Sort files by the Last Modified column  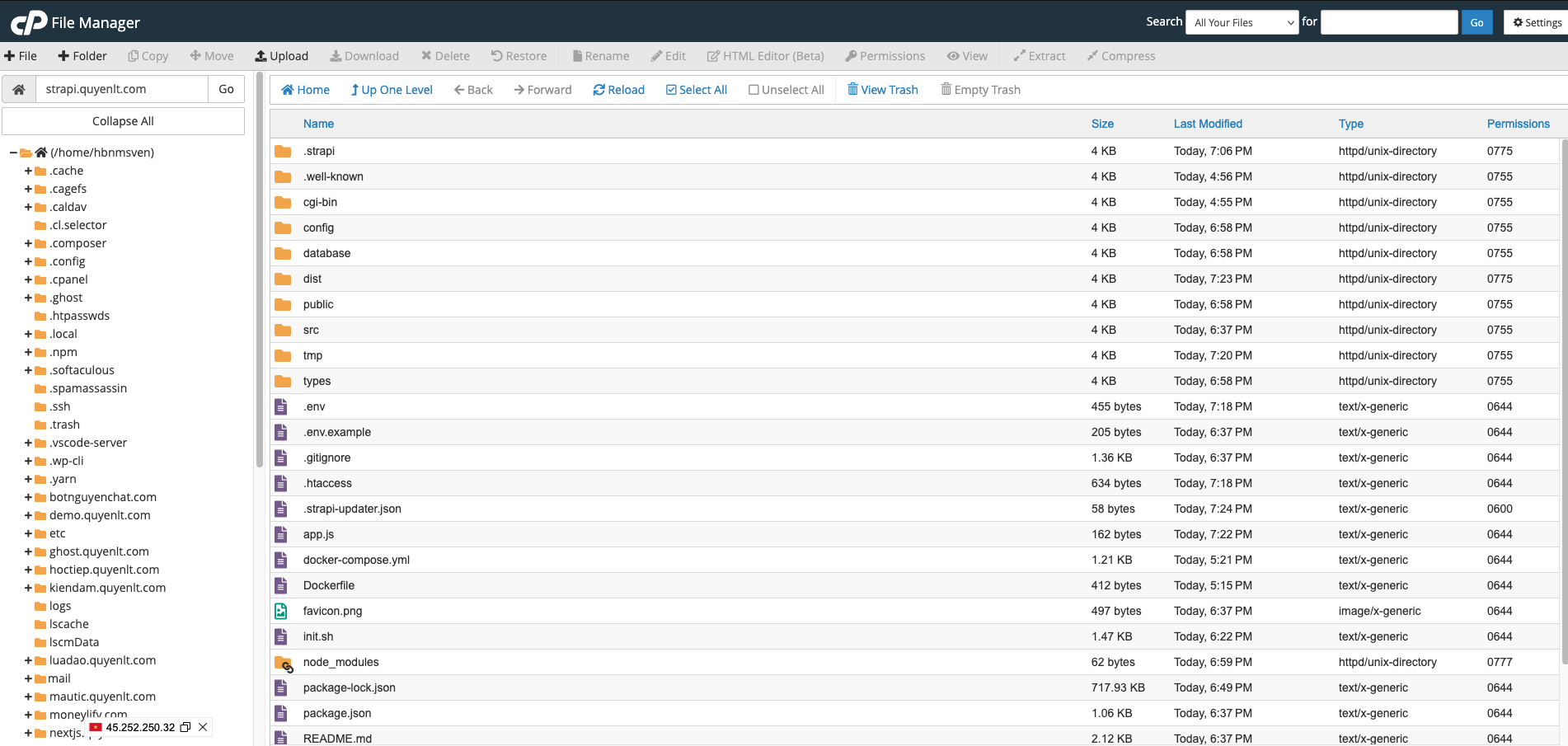(1207, 124)
